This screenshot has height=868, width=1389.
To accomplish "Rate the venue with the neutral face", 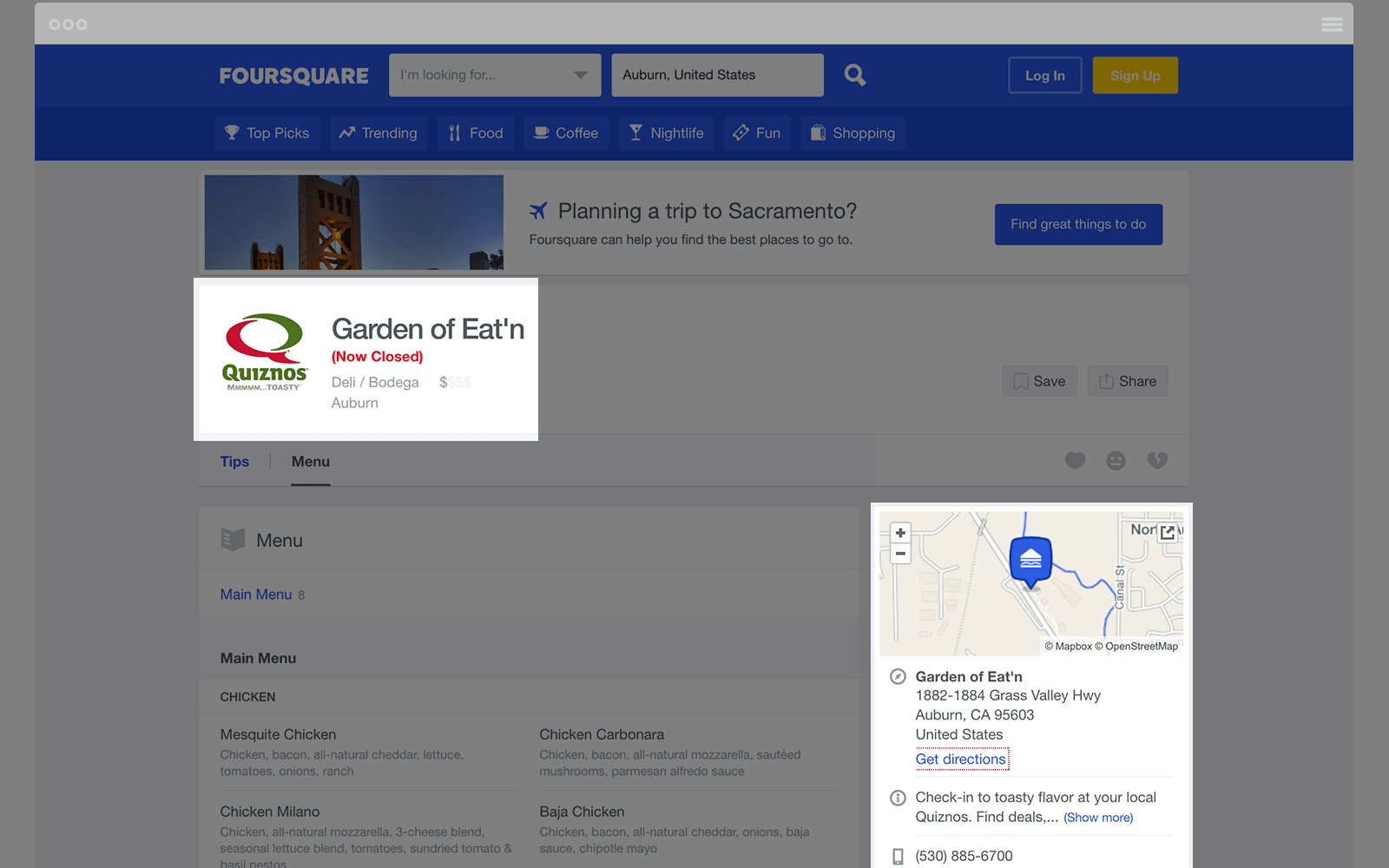I will click(x=1116, y=461).
